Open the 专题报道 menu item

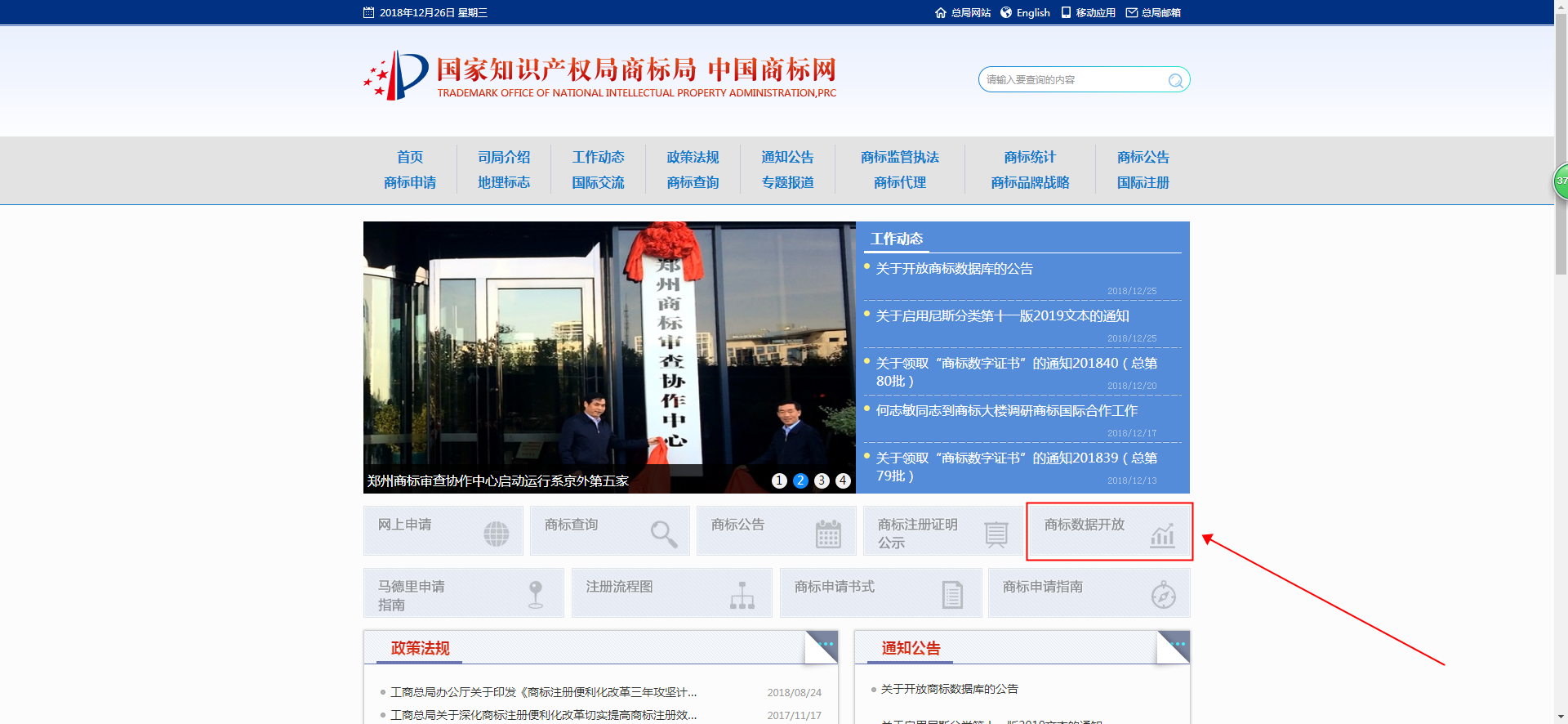point(787,182)
